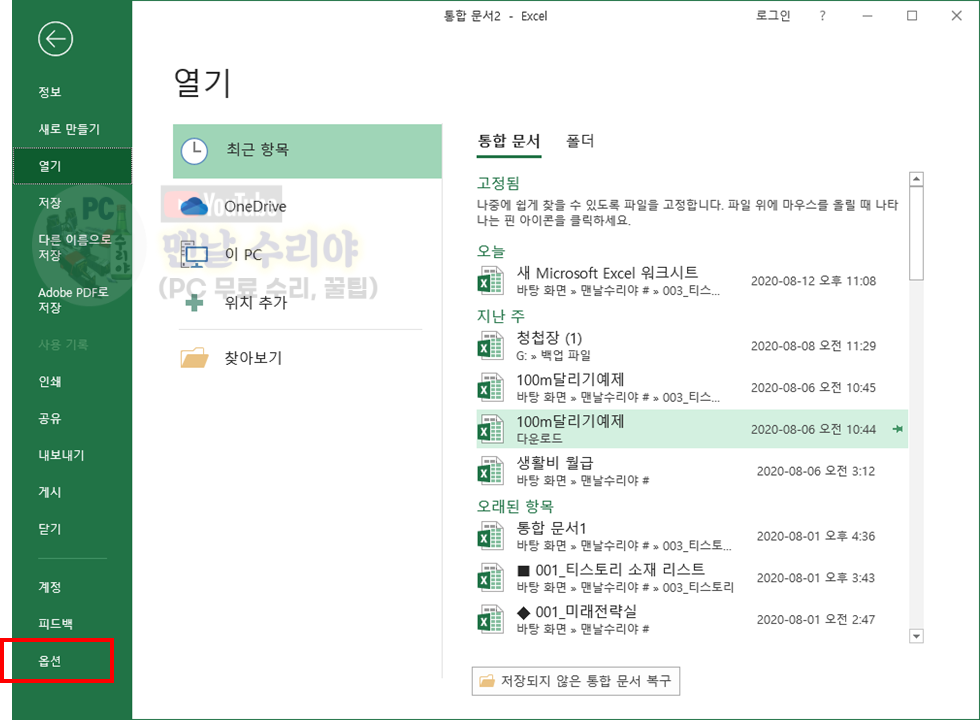The width and height of the screenshot is (980, 720).
Task: Open the 001_미래전략실 file
Action: (x=692, y=619)
